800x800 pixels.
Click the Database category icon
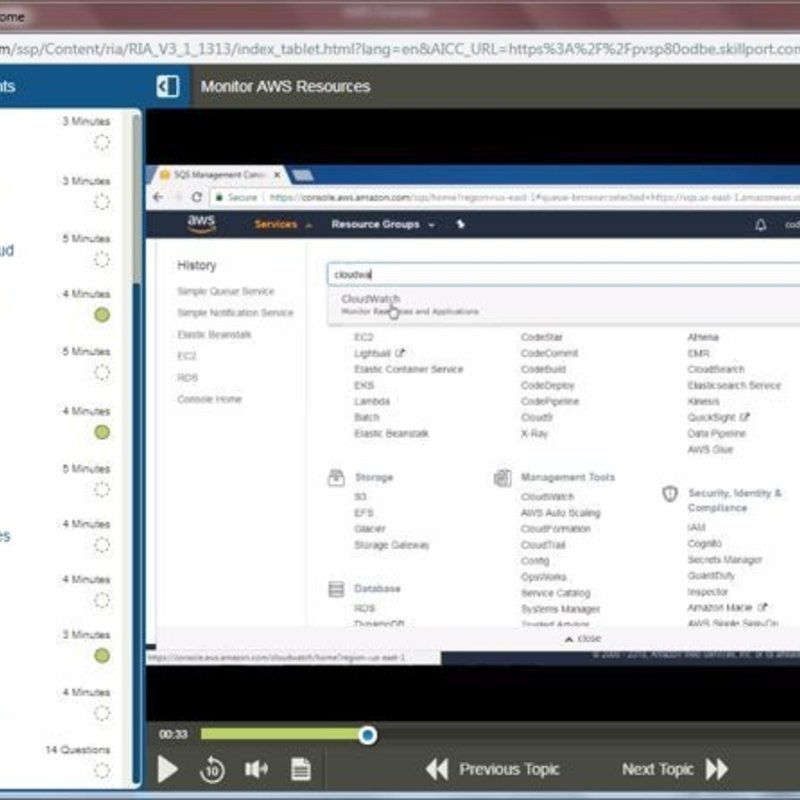tap(336, 589)
